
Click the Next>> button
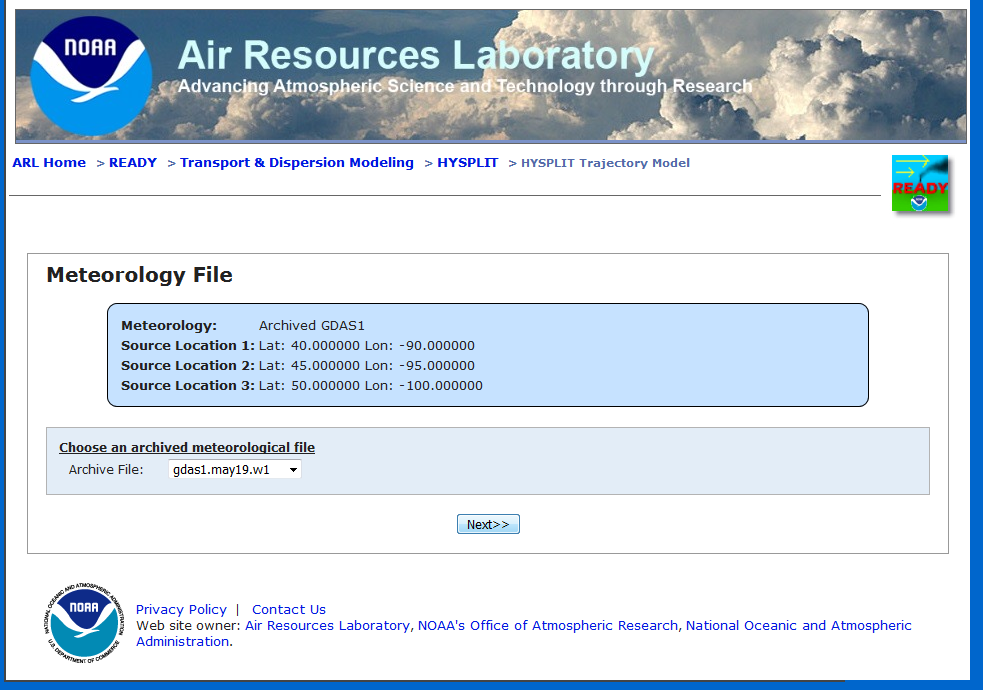488,524
